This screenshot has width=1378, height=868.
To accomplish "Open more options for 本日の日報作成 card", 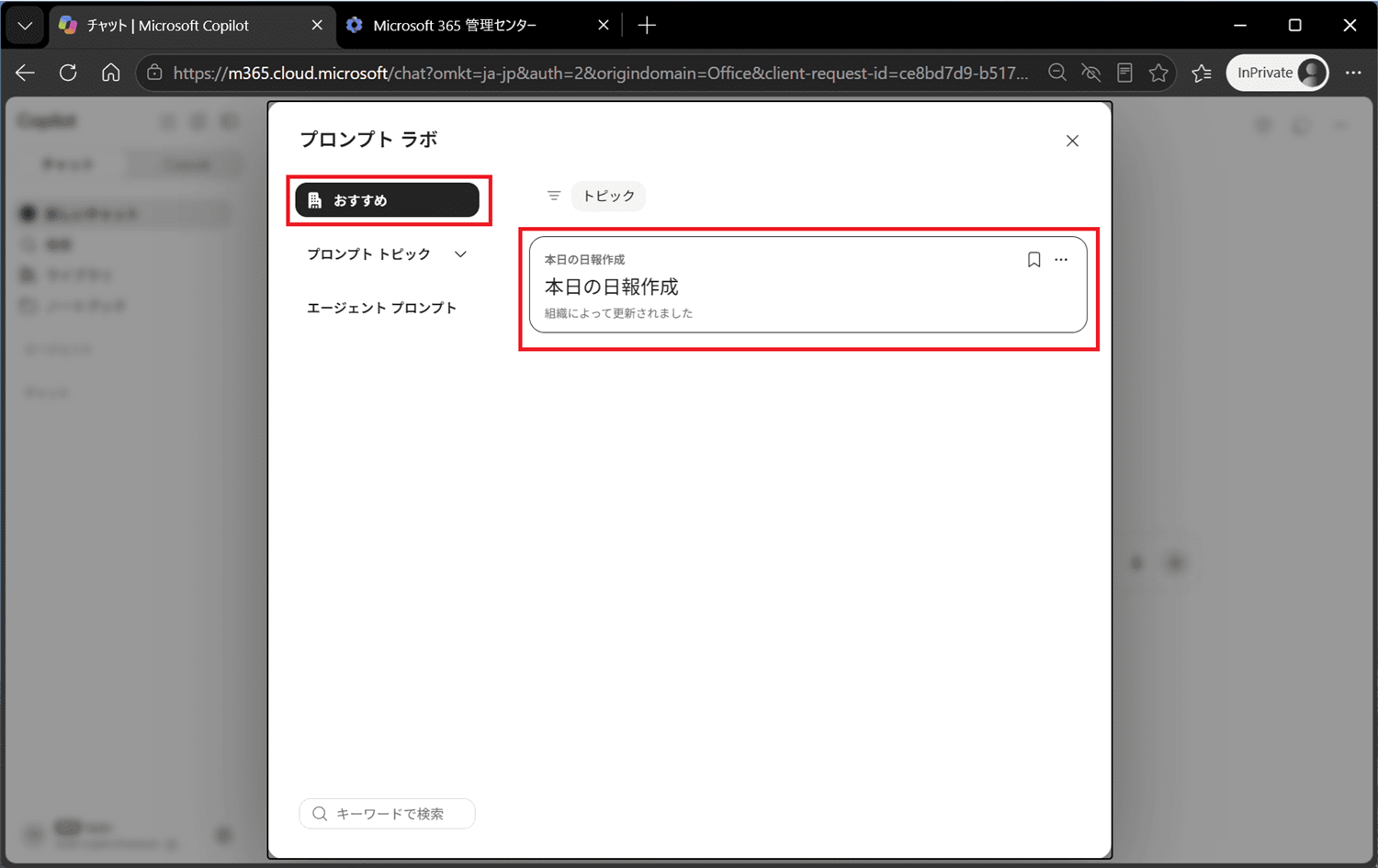I will (1061, 260).
